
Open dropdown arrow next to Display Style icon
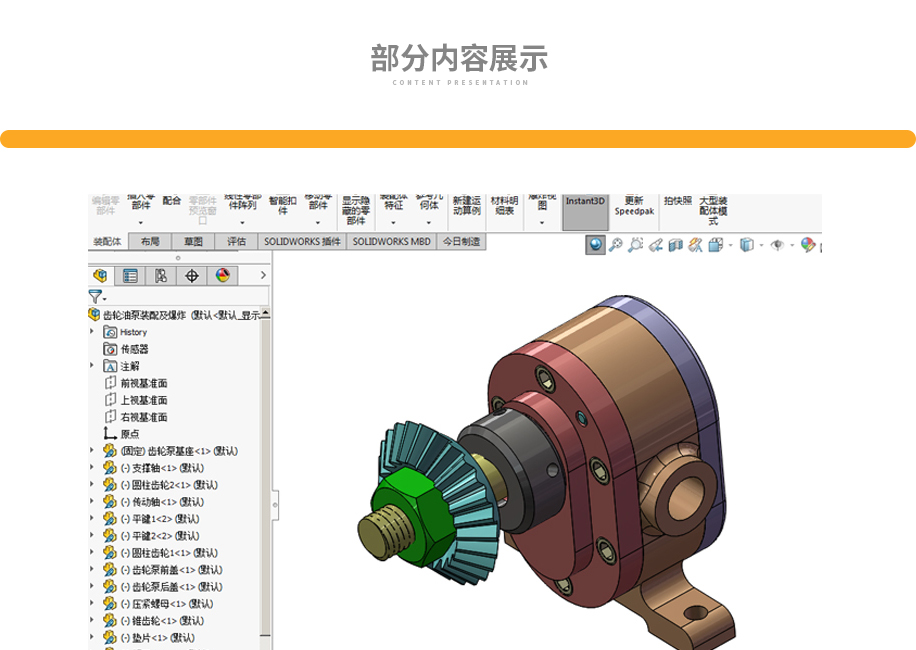pos(761,245)
